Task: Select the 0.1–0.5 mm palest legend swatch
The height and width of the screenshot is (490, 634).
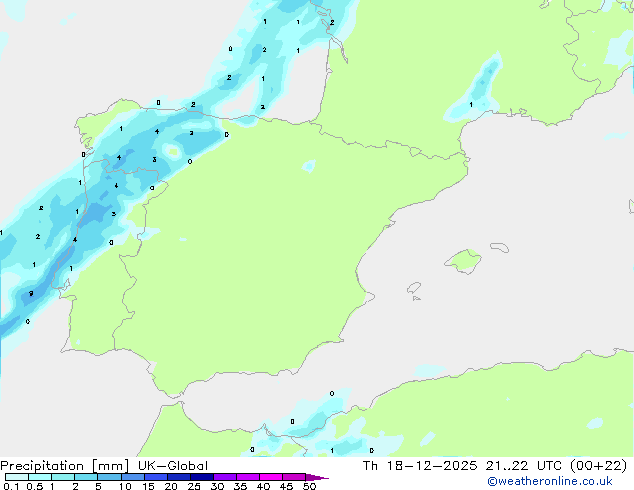Action: tap(17, 477)
